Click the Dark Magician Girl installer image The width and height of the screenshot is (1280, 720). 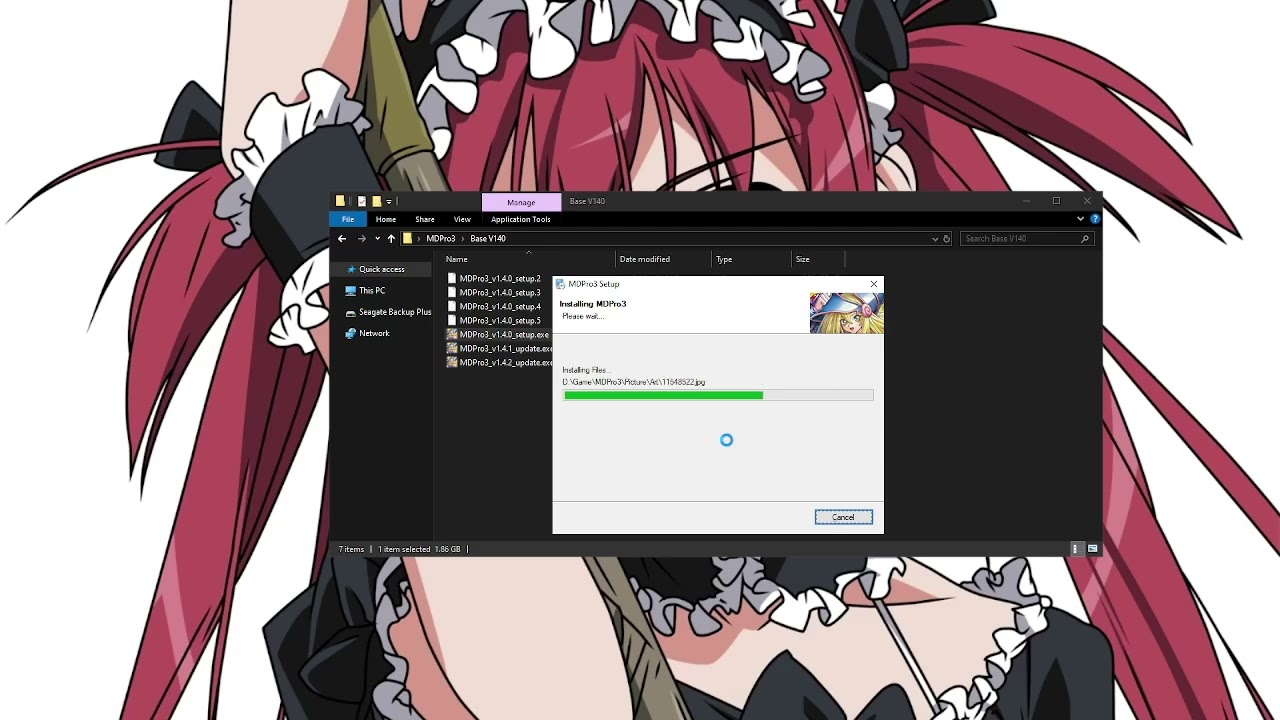[846, 313]
